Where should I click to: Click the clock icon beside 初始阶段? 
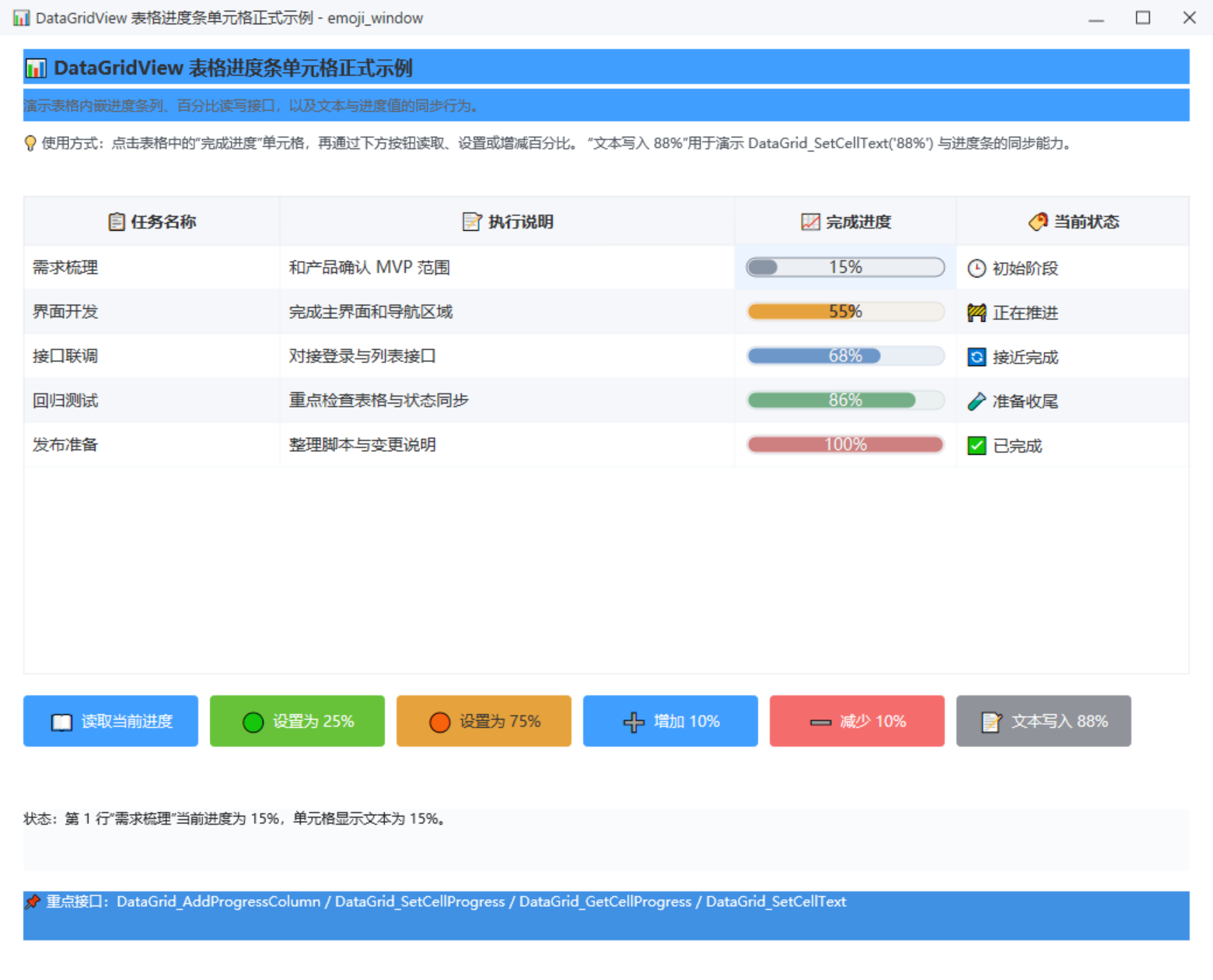977,268
